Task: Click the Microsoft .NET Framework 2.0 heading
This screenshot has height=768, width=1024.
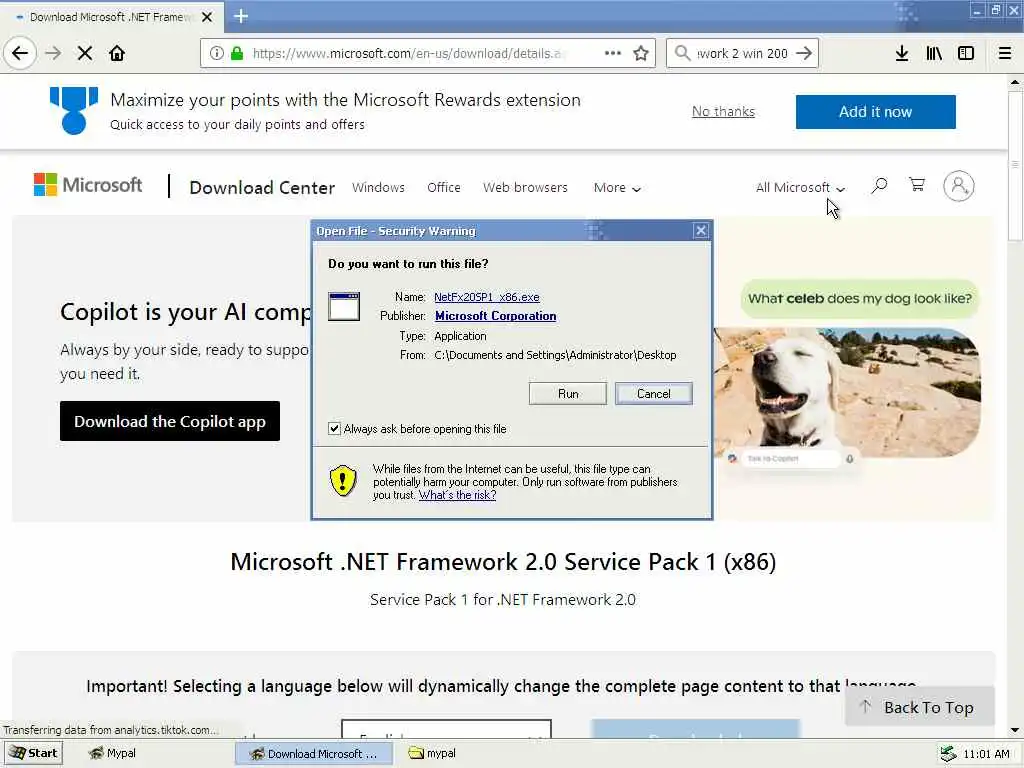Action: coord(503,562)
